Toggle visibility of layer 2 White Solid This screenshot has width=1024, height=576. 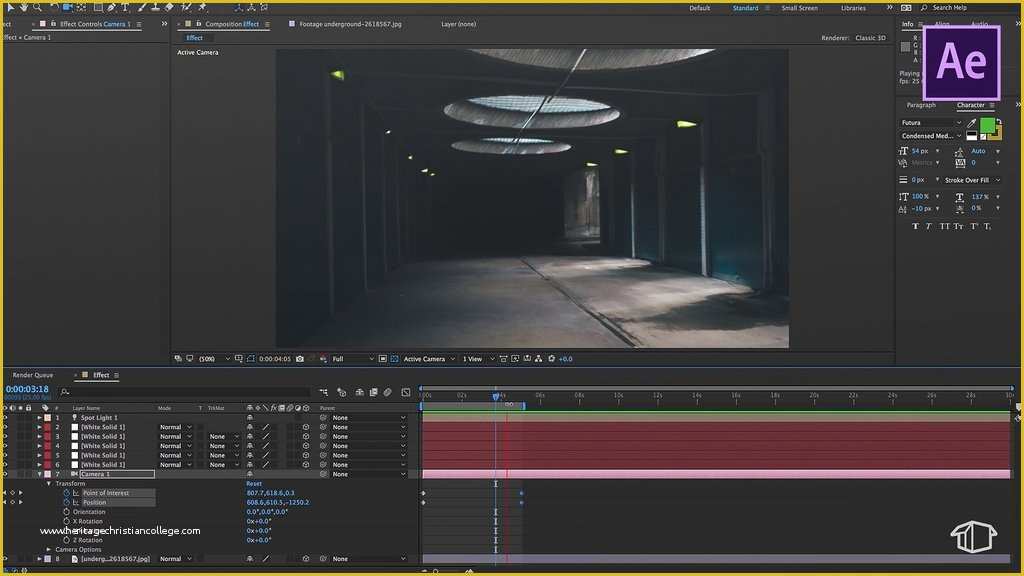tap(5, 427)
